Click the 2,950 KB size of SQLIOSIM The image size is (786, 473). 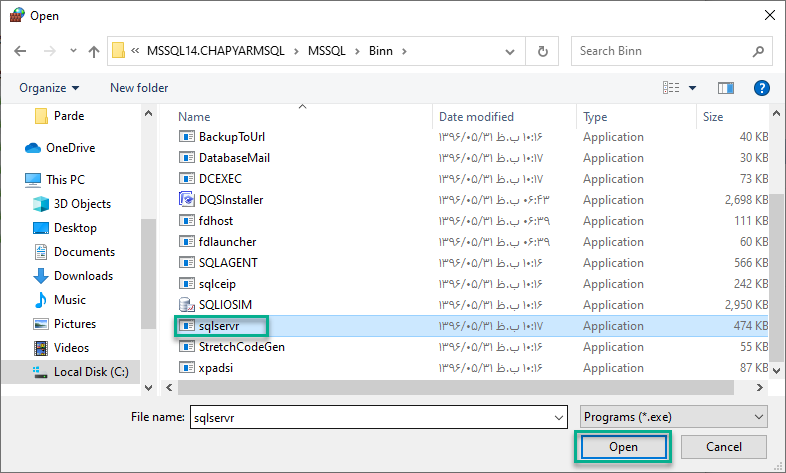tap(746, 305)
